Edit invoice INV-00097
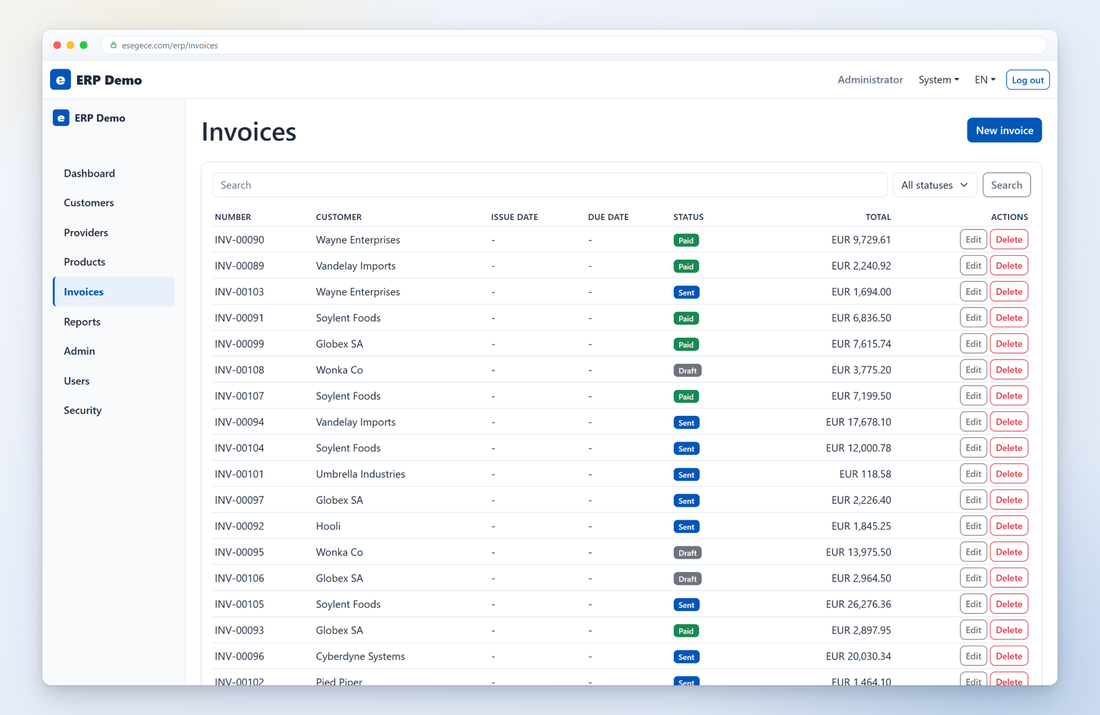1100x715 pixels. [x=973, y=500]
